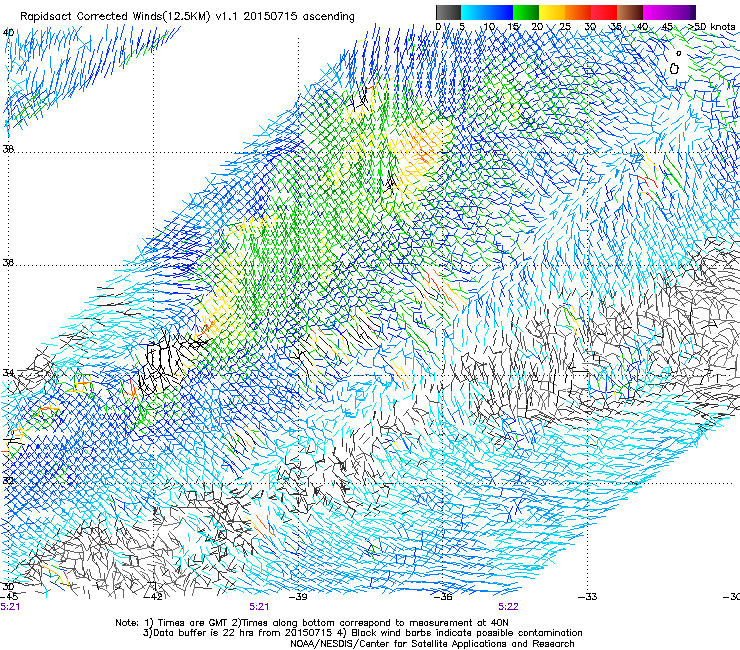Click the darkest purple end cap of the legend
This screenshot has height=650, width=740.
[x=693, y=12]
